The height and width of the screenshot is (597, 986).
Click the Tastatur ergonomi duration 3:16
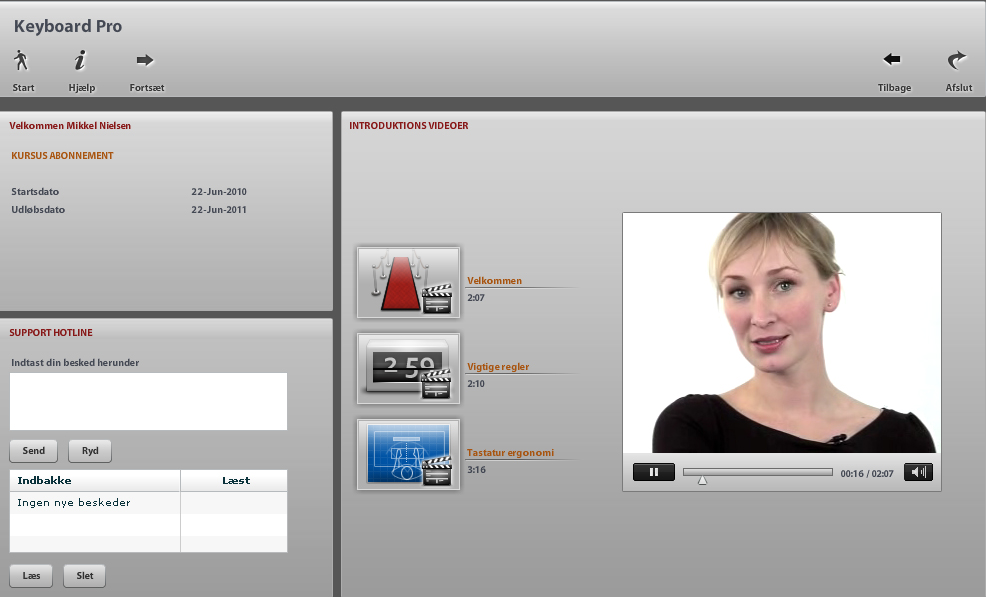point(476,470)
